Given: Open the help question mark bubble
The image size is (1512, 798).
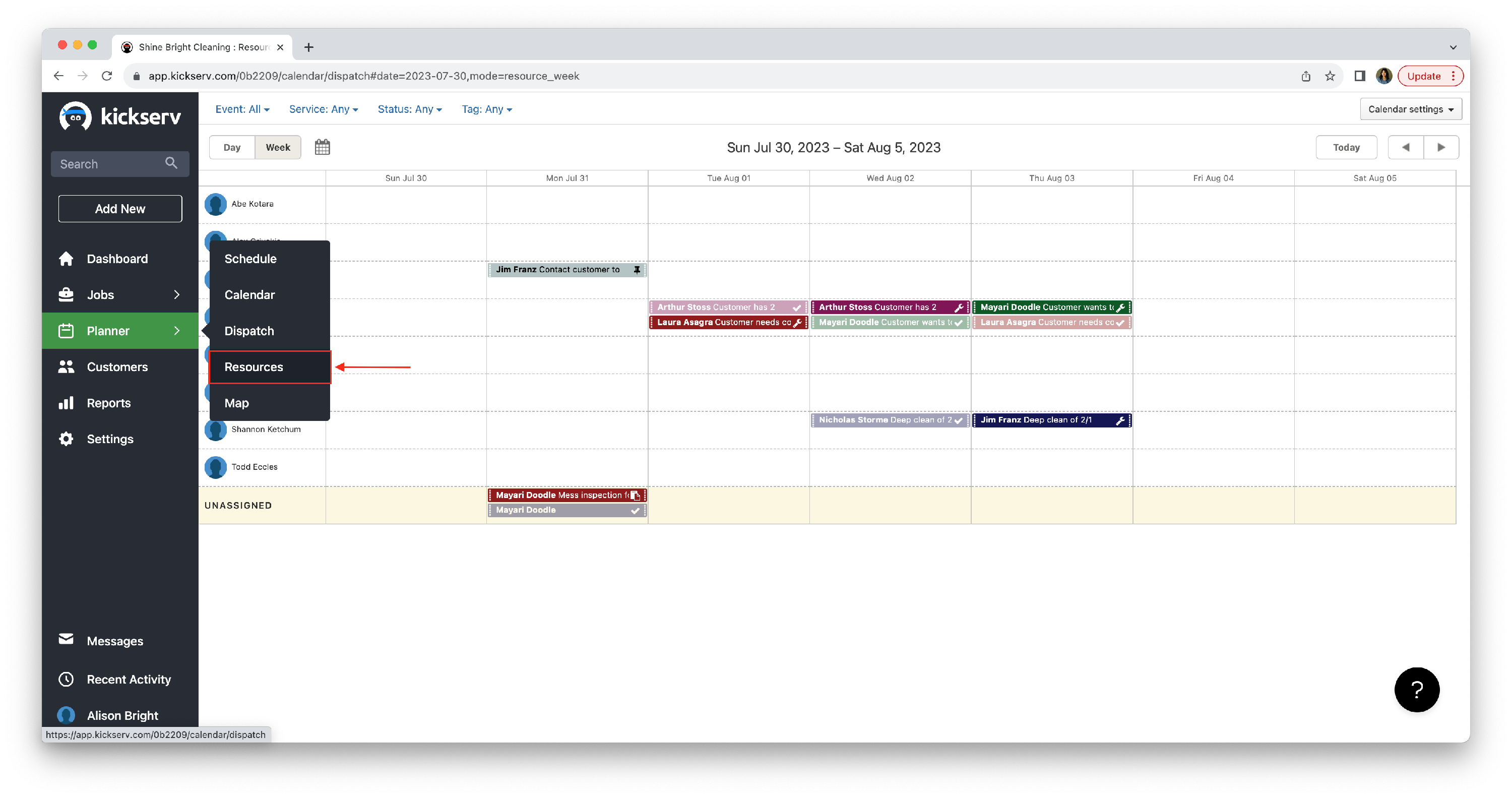Looking at the screenshot, I should (x=1416, y=690).
